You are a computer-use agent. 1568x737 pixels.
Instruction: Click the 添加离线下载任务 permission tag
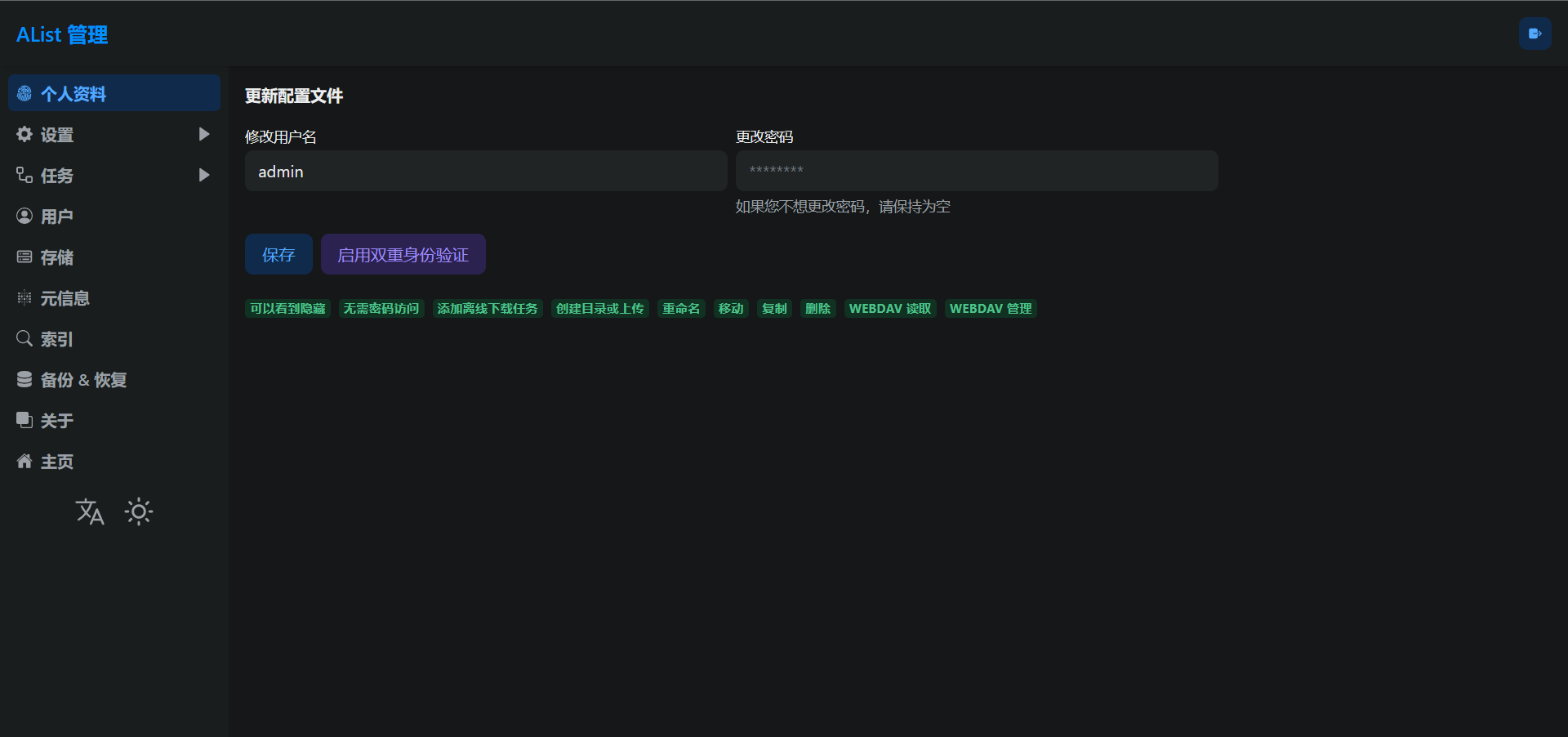[x=488, y=308]
